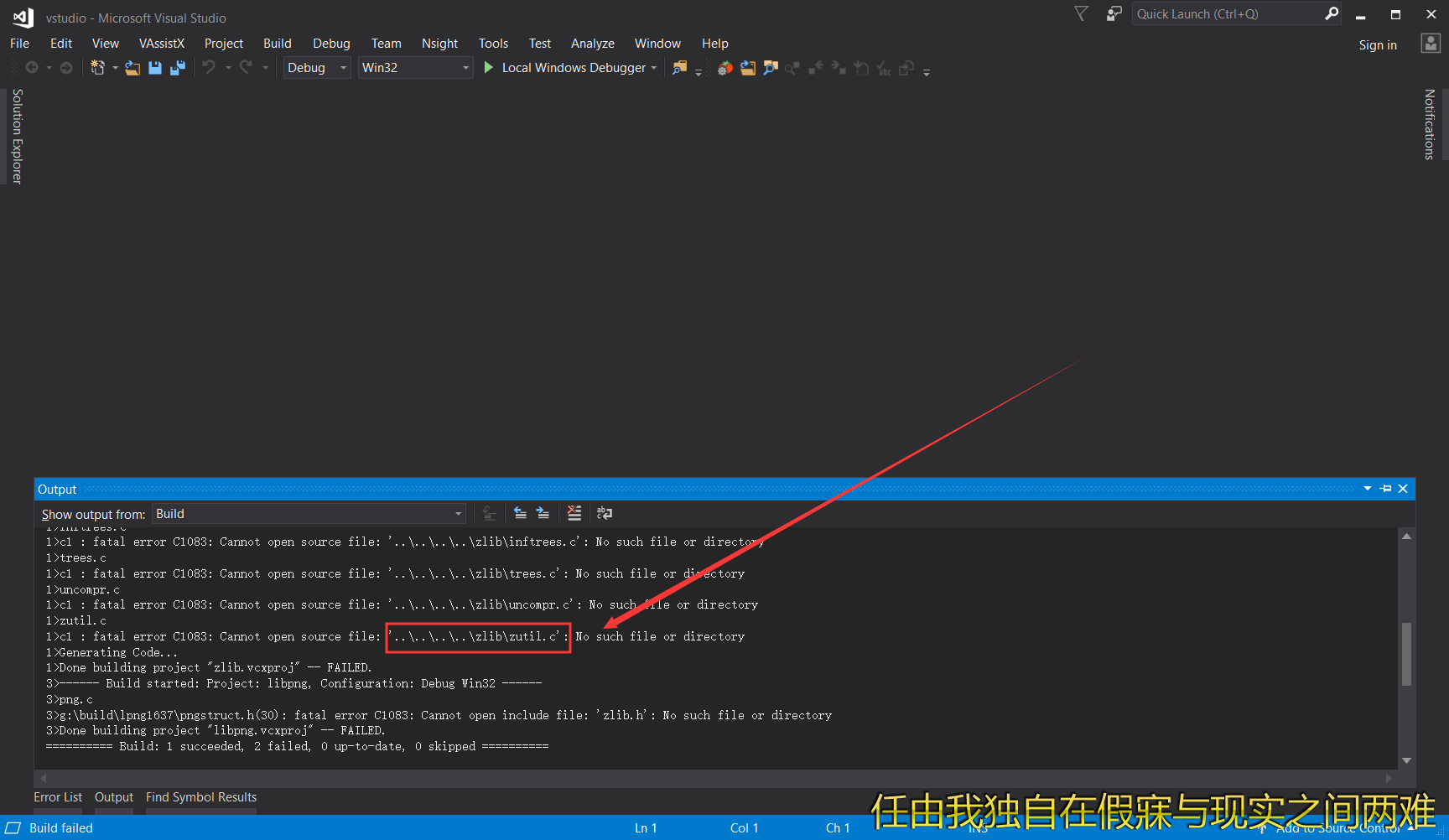Open the Notifications side tab
The height and width of the screenshot is (840, 1449).
1430,124
